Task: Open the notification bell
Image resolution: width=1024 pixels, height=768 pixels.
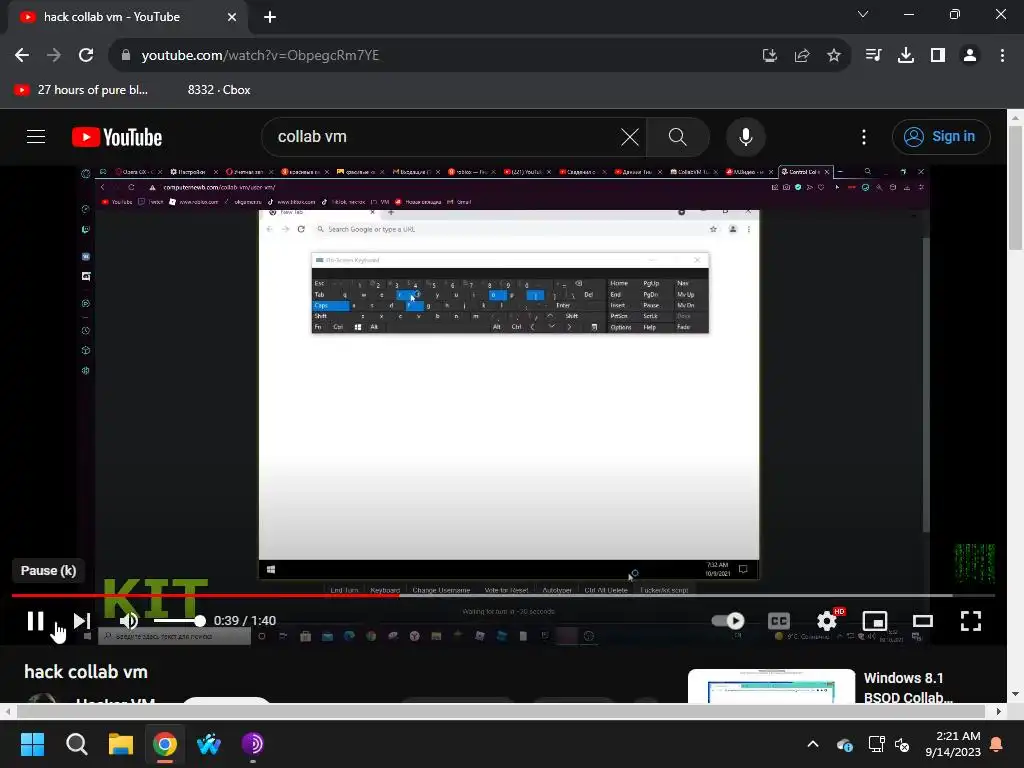Action: [997, 744]
